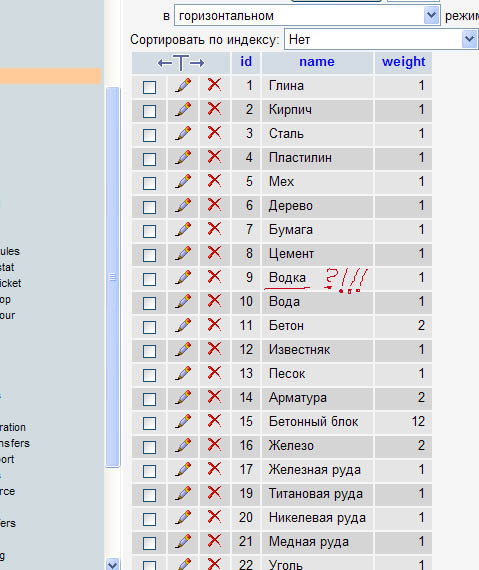Edit the Известняк row
Screen dimensions: 479x570
point(182,349)
